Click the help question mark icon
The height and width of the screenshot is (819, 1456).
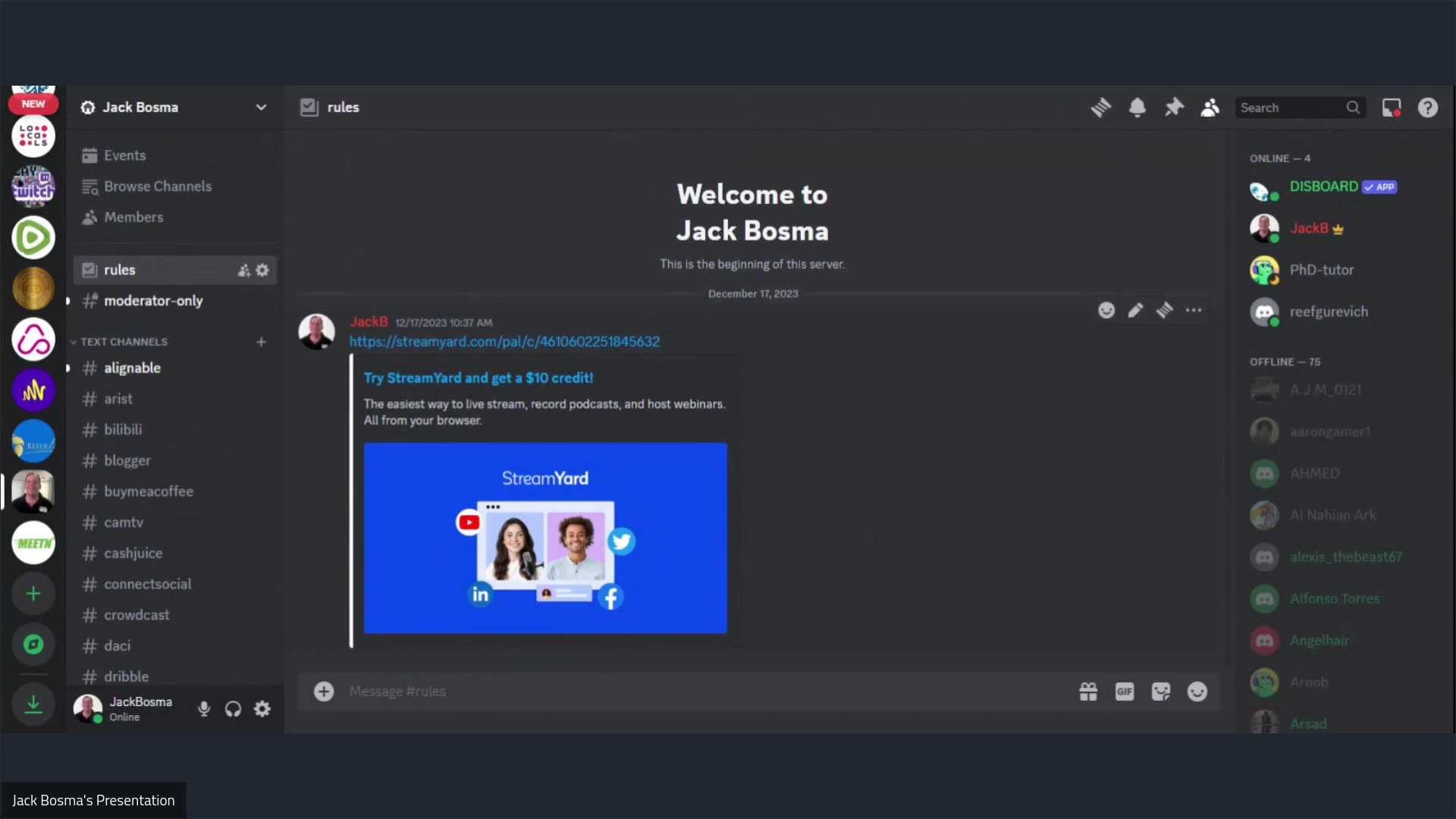[x=1428, y=107]
